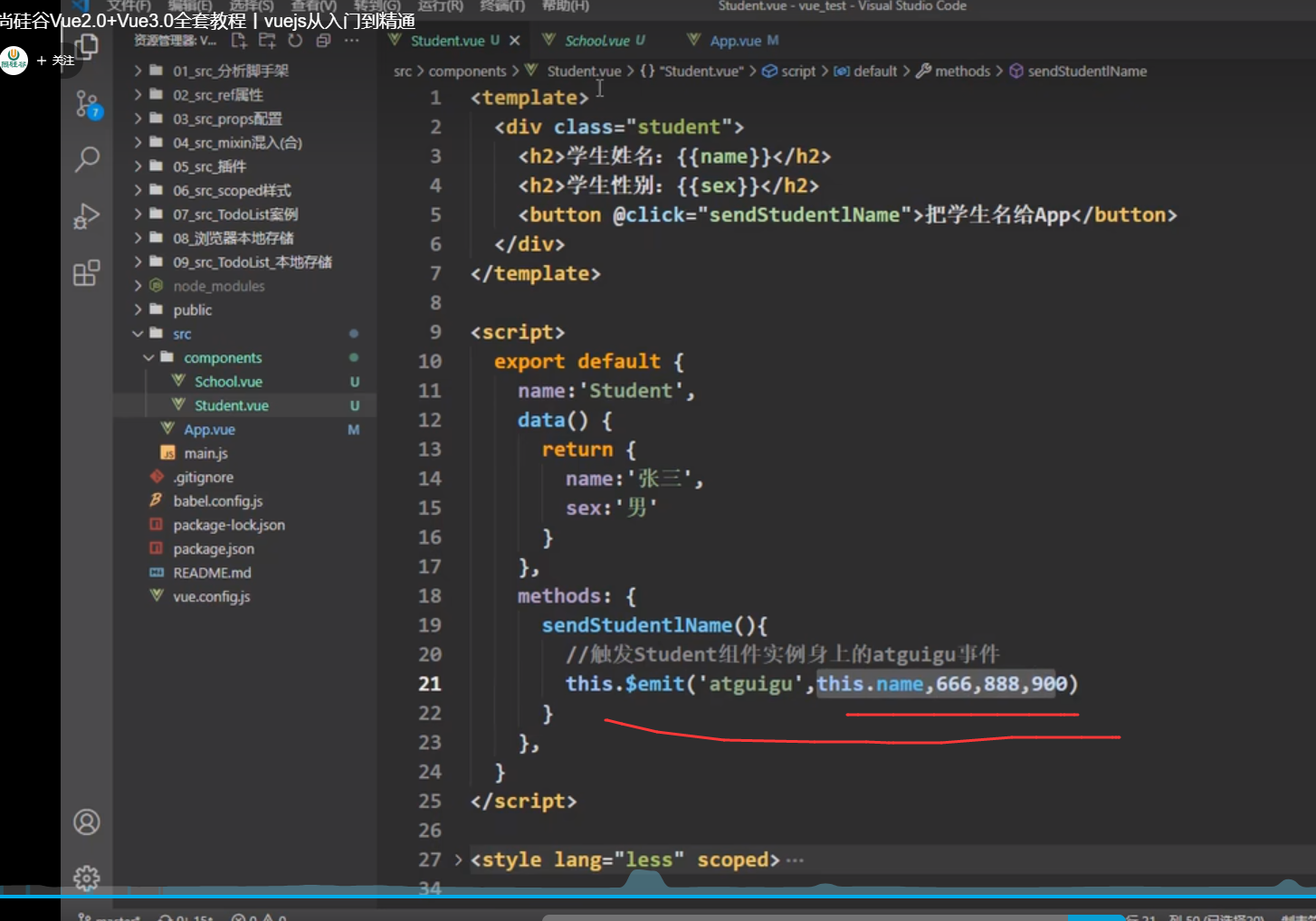Viewport: 1316px width, 921px height.
Task: Click the Manage gear icon
Action: pyautogui.click(x=87, y=878)
